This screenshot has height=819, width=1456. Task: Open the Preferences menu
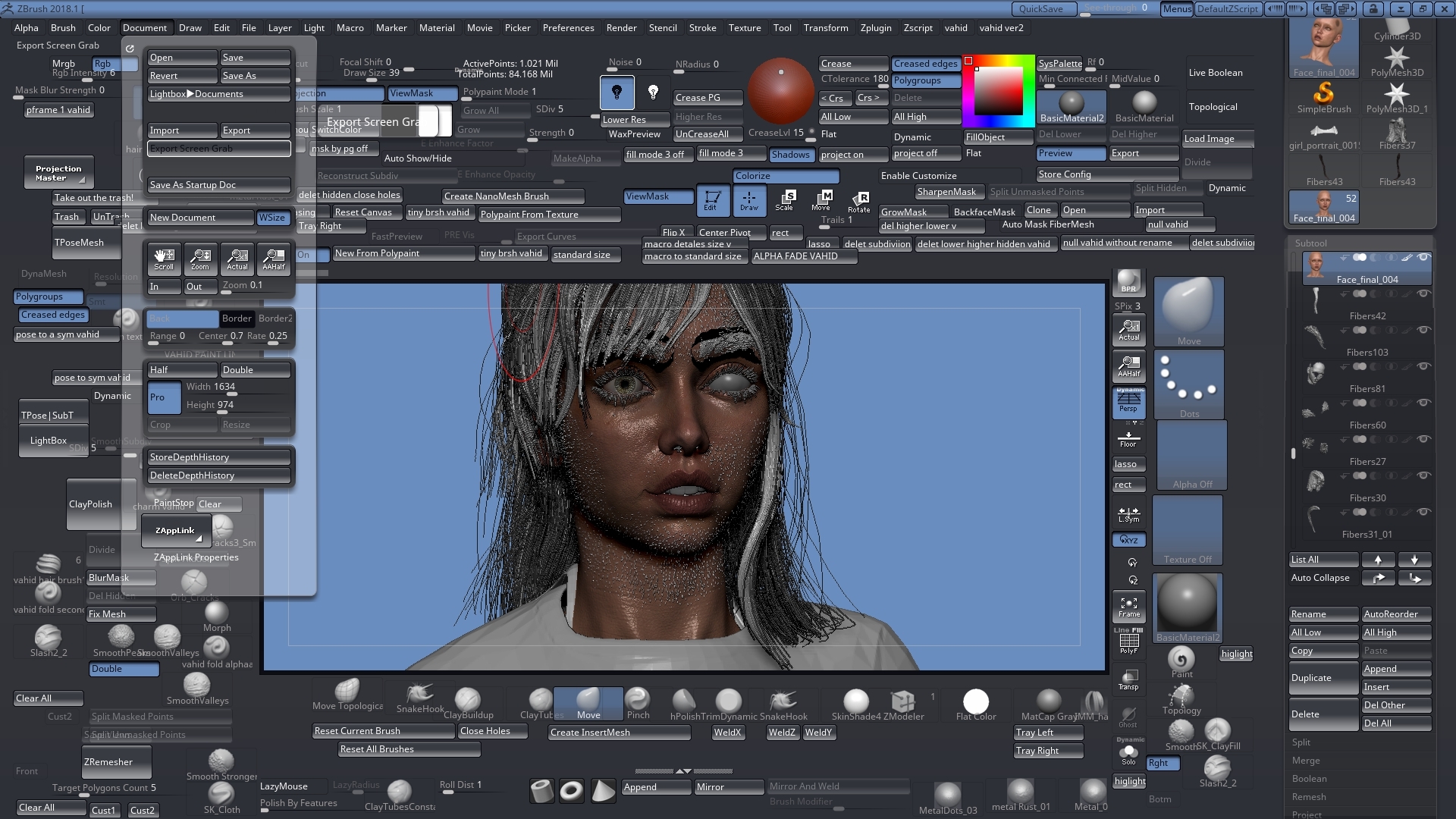pos(568,28)
